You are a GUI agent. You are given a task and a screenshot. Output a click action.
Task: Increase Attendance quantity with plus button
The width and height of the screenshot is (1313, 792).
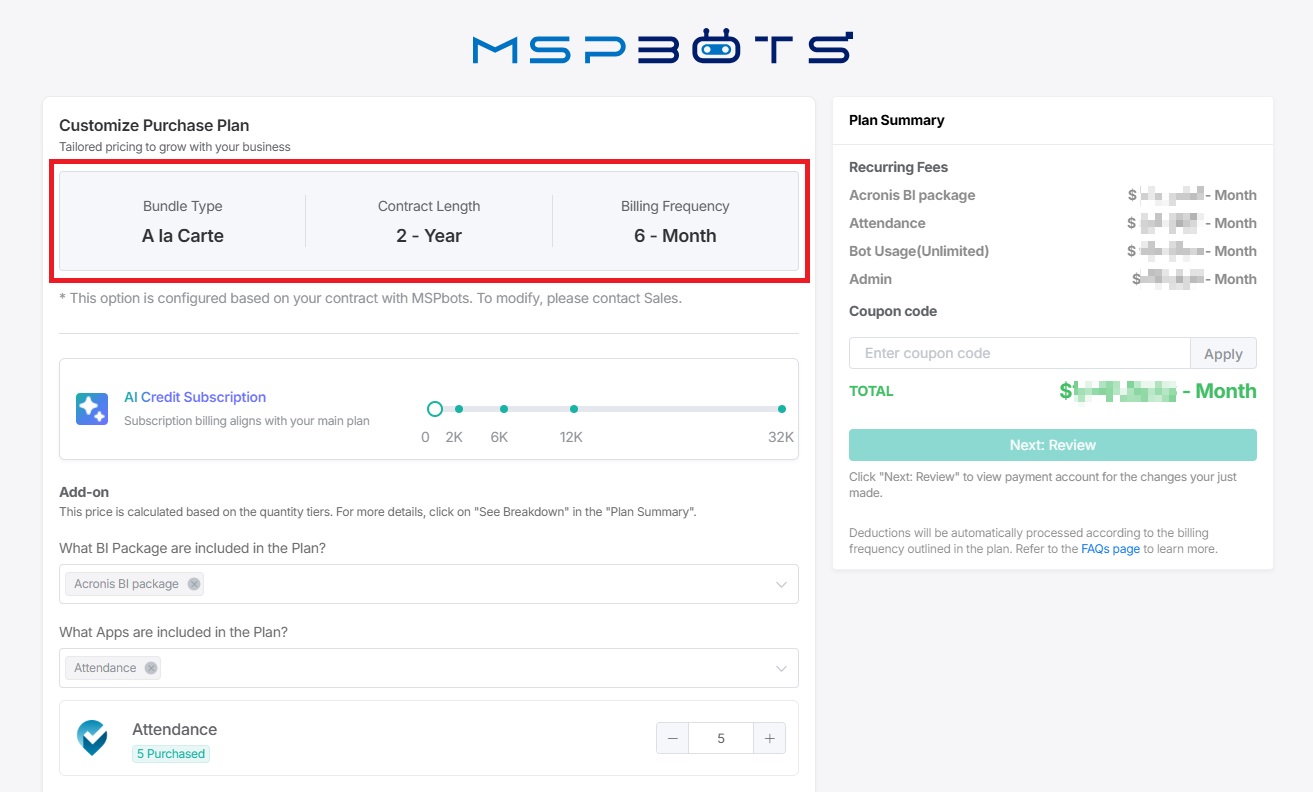click(x=769, y=739)
